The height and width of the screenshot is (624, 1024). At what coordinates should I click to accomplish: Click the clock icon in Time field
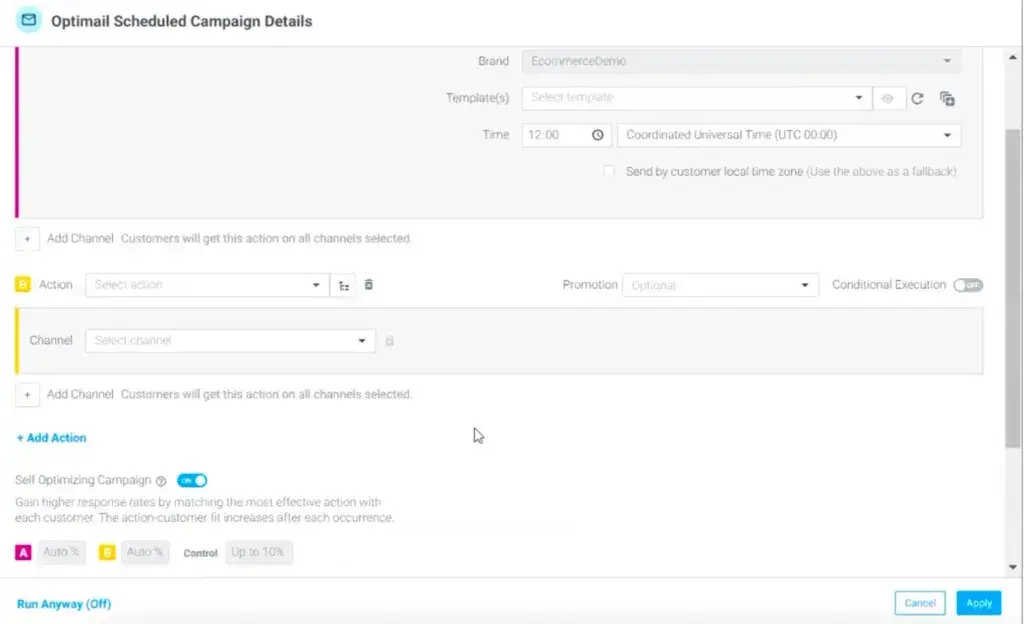tap(598, 135)
